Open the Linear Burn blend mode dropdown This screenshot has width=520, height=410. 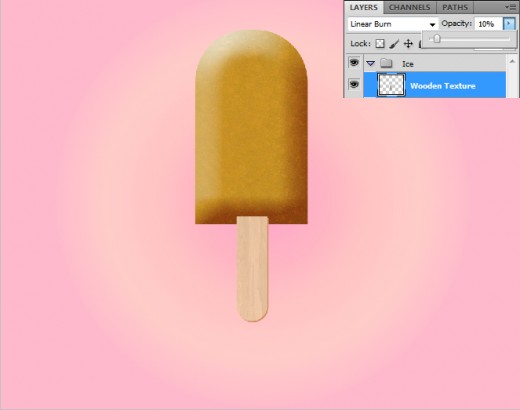tap(393, 24)
